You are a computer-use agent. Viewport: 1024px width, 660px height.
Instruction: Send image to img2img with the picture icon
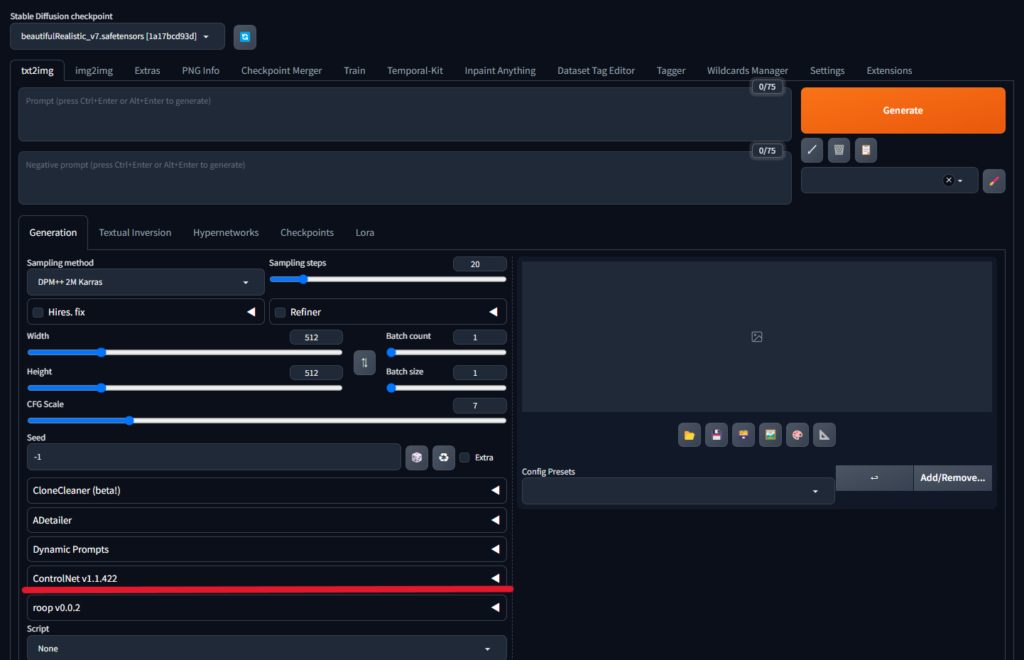(x=771, y=435)
